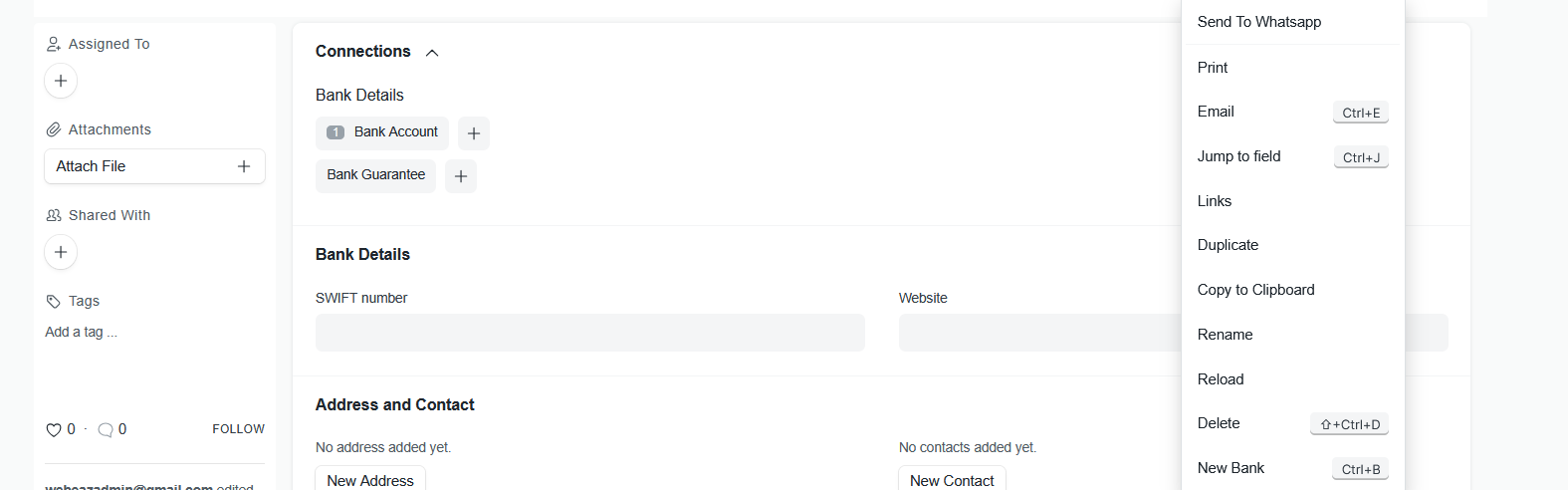Click the New Address button
Screen dimensions: 1568x490
pyautogui.click(x=370, y=479)
